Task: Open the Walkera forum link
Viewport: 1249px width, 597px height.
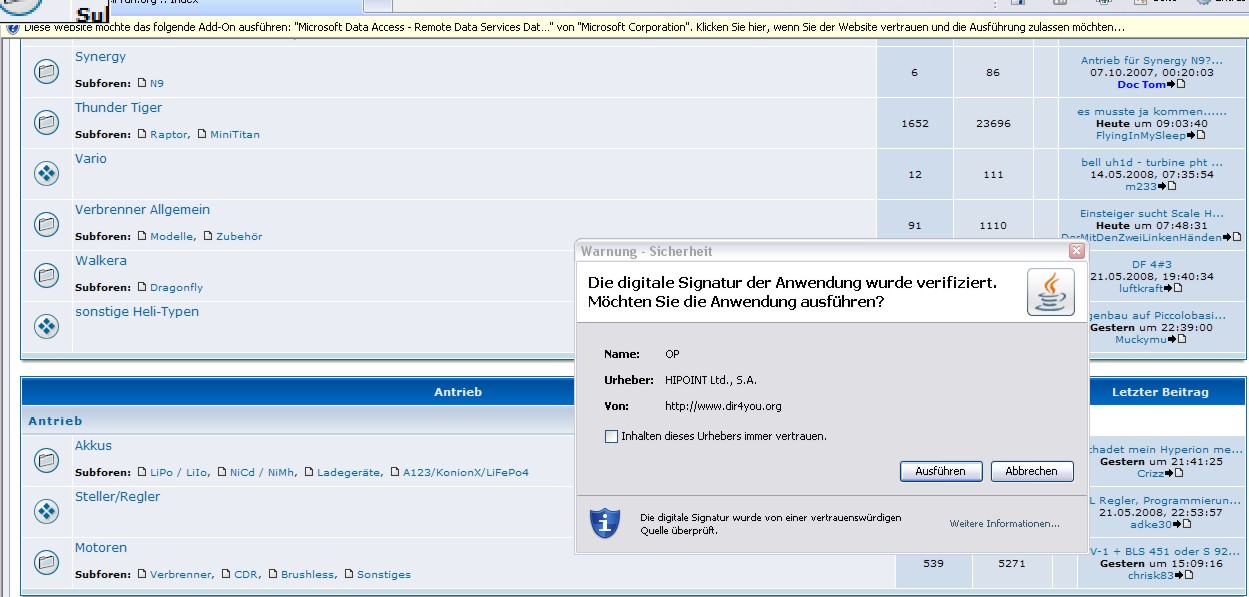Action: pyautogui.click(x=101, y=261)
